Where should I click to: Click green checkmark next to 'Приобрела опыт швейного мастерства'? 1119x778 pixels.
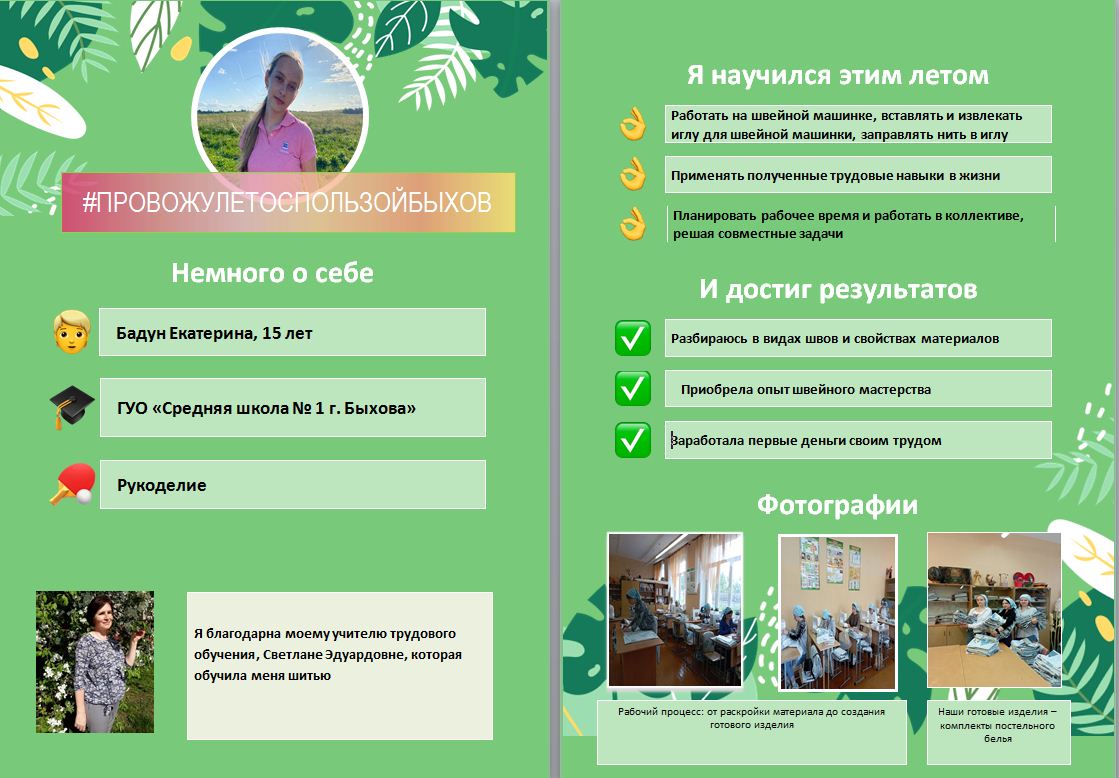click(633, 388)
